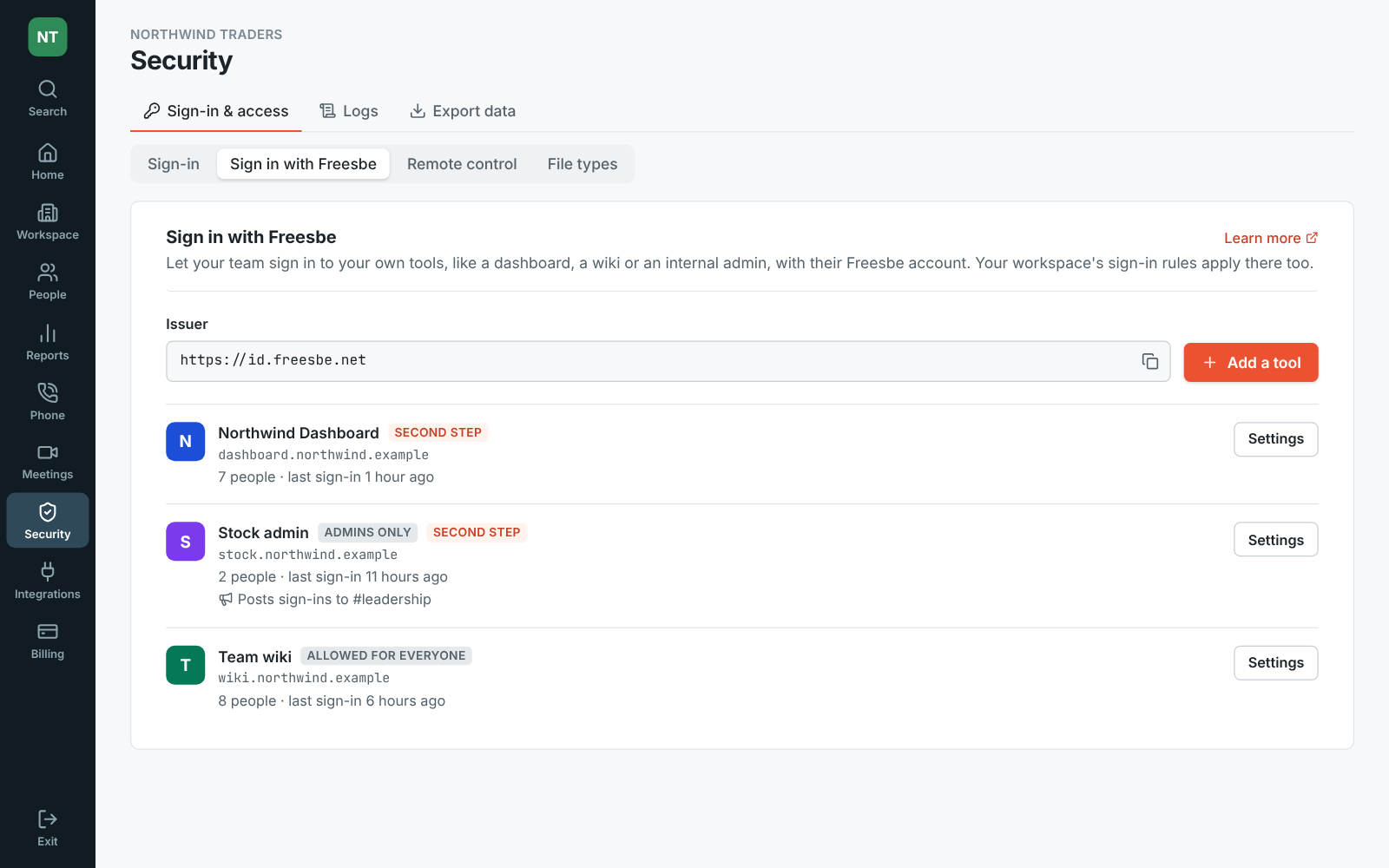Click the Northwind Dashboard name
Screen dimensions: 1389x868
pos(299,433)
